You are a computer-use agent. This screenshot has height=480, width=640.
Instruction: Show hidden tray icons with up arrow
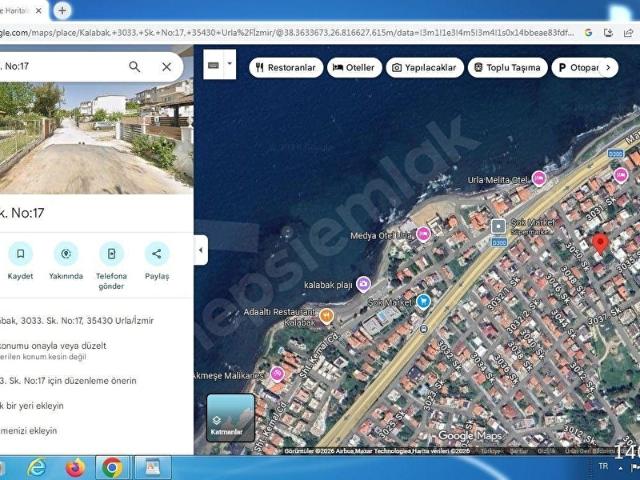pos(621,468)
